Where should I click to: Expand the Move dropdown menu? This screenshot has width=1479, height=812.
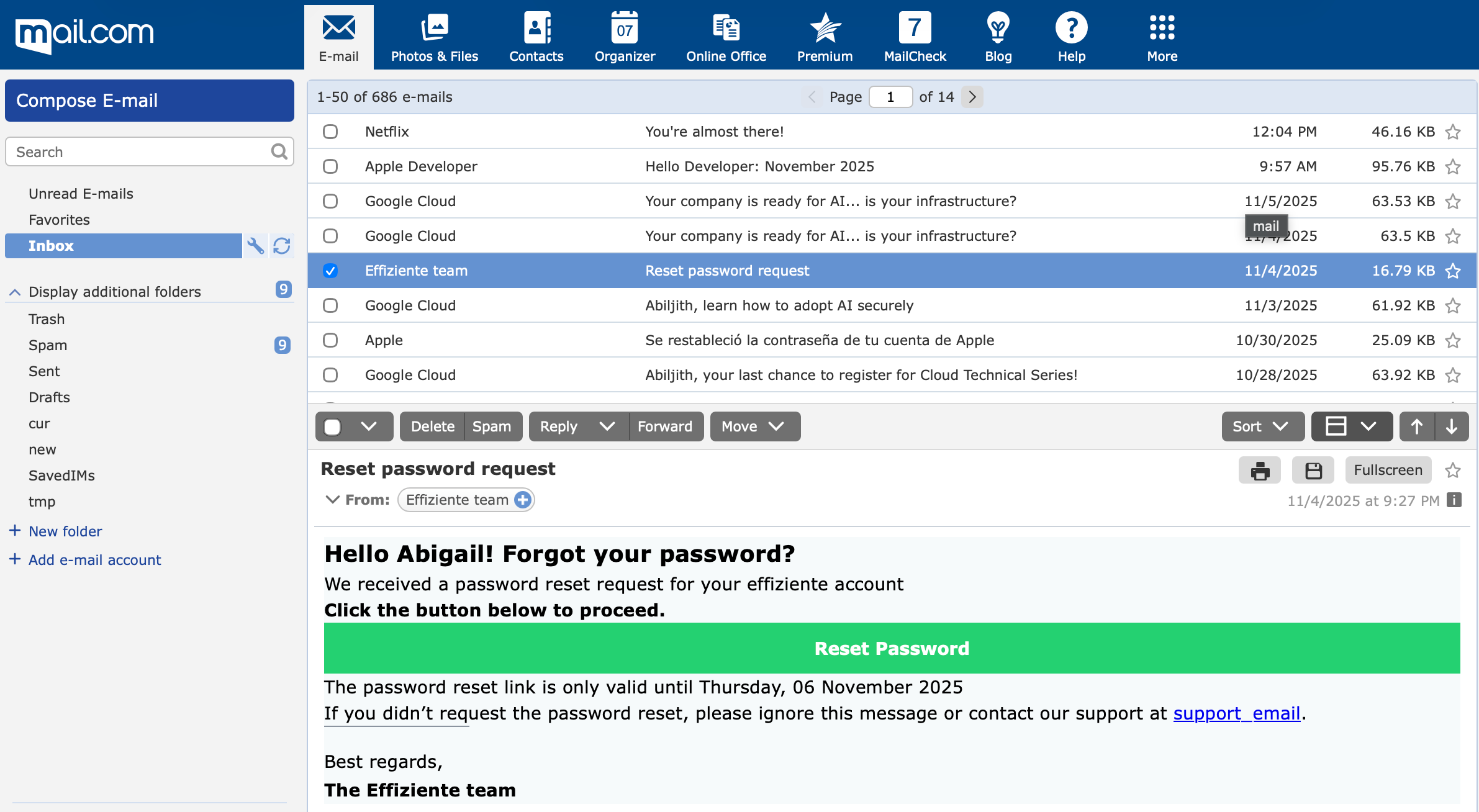754,426
